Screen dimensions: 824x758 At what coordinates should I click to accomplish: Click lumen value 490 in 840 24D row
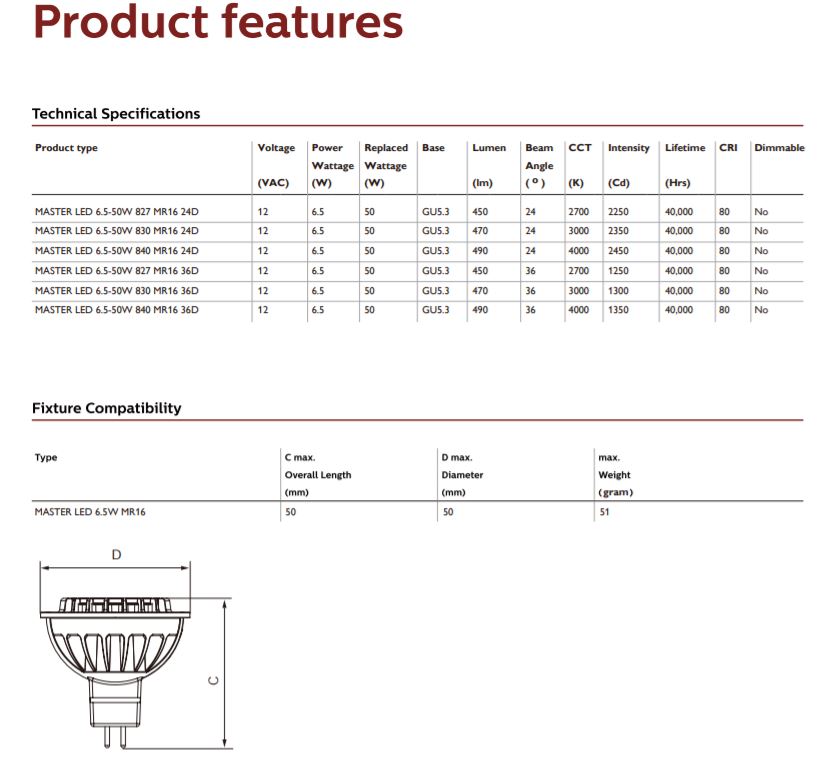point(480,251)
